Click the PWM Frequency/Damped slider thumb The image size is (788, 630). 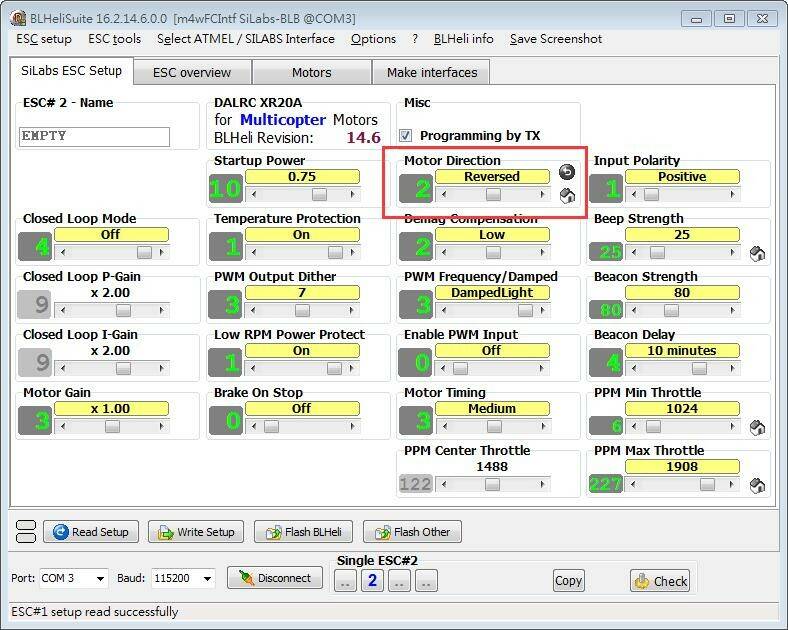click(x=525, y=310)
